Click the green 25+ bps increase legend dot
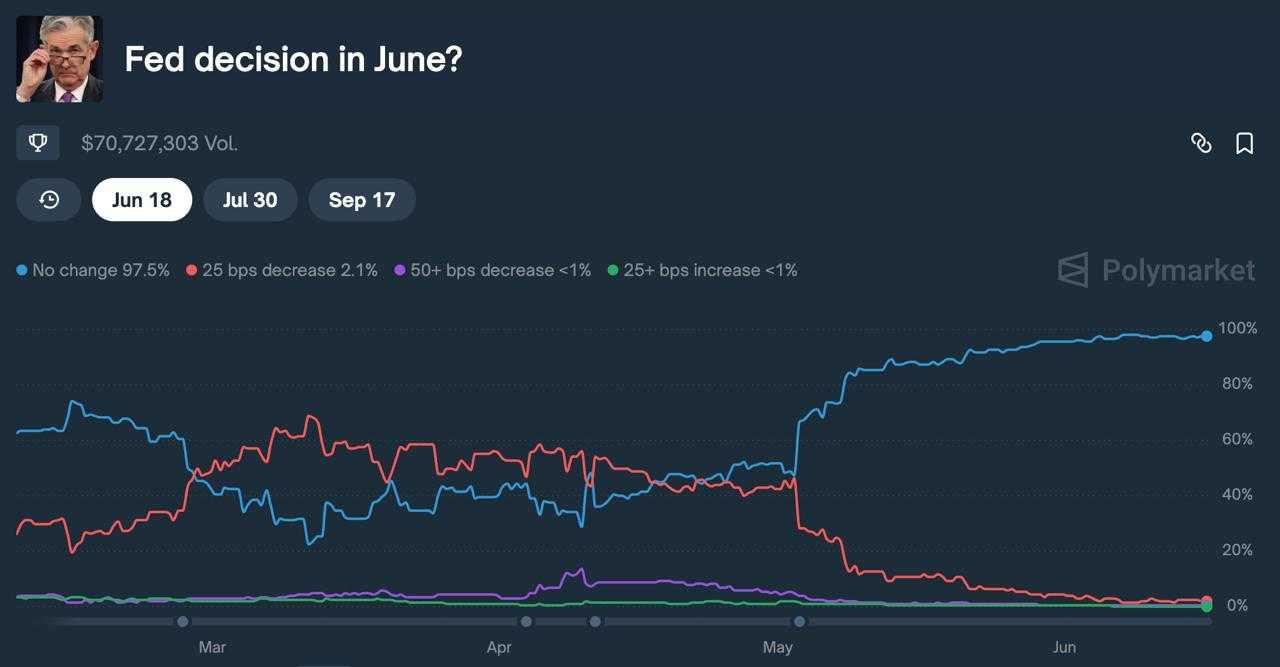1280x667 pixels. [x=613, y=270]
